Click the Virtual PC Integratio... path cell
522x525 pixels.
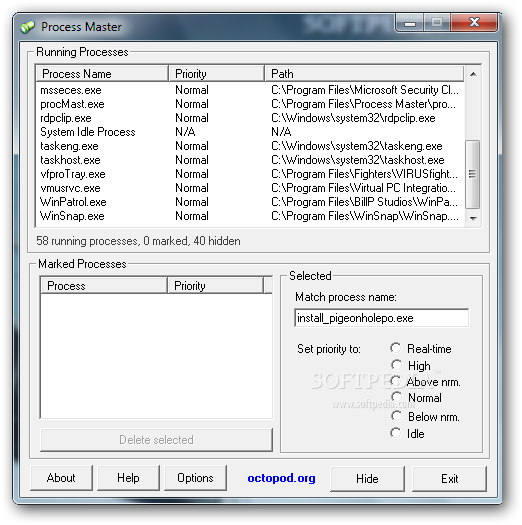coord(363,188)
